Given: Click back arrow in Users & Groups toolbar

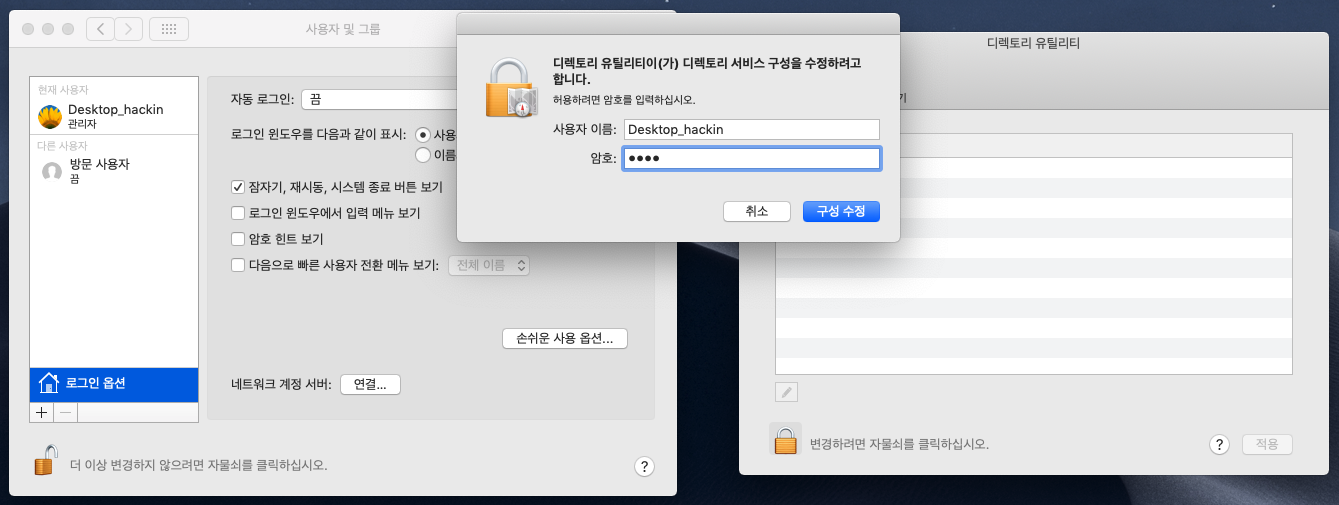Looking at the screenshot, I should (x=100, y=29).
